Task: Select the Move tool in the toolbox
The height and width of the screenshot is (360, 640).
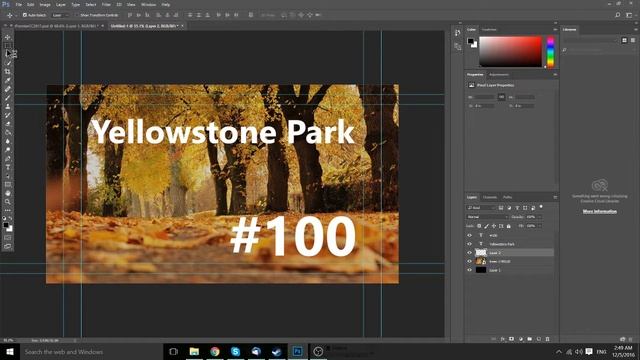Action: pos(8,37)
